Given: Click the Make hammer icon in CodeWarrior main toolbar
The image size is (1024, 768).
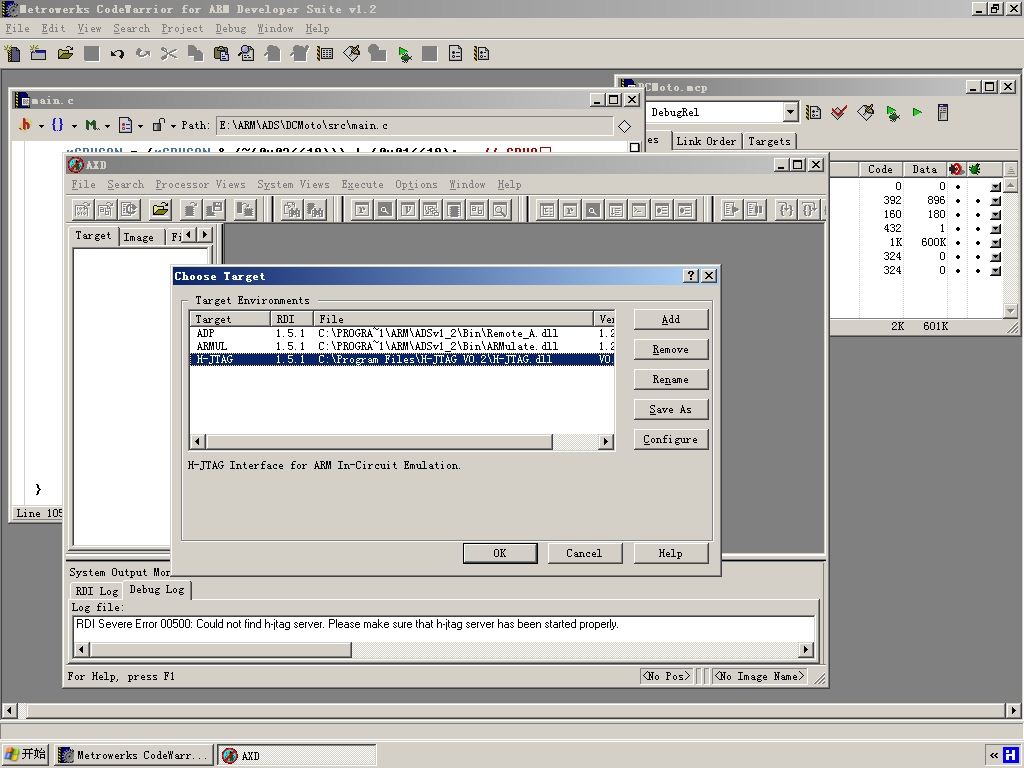Looking at the screenshot, I should [351, 54].
